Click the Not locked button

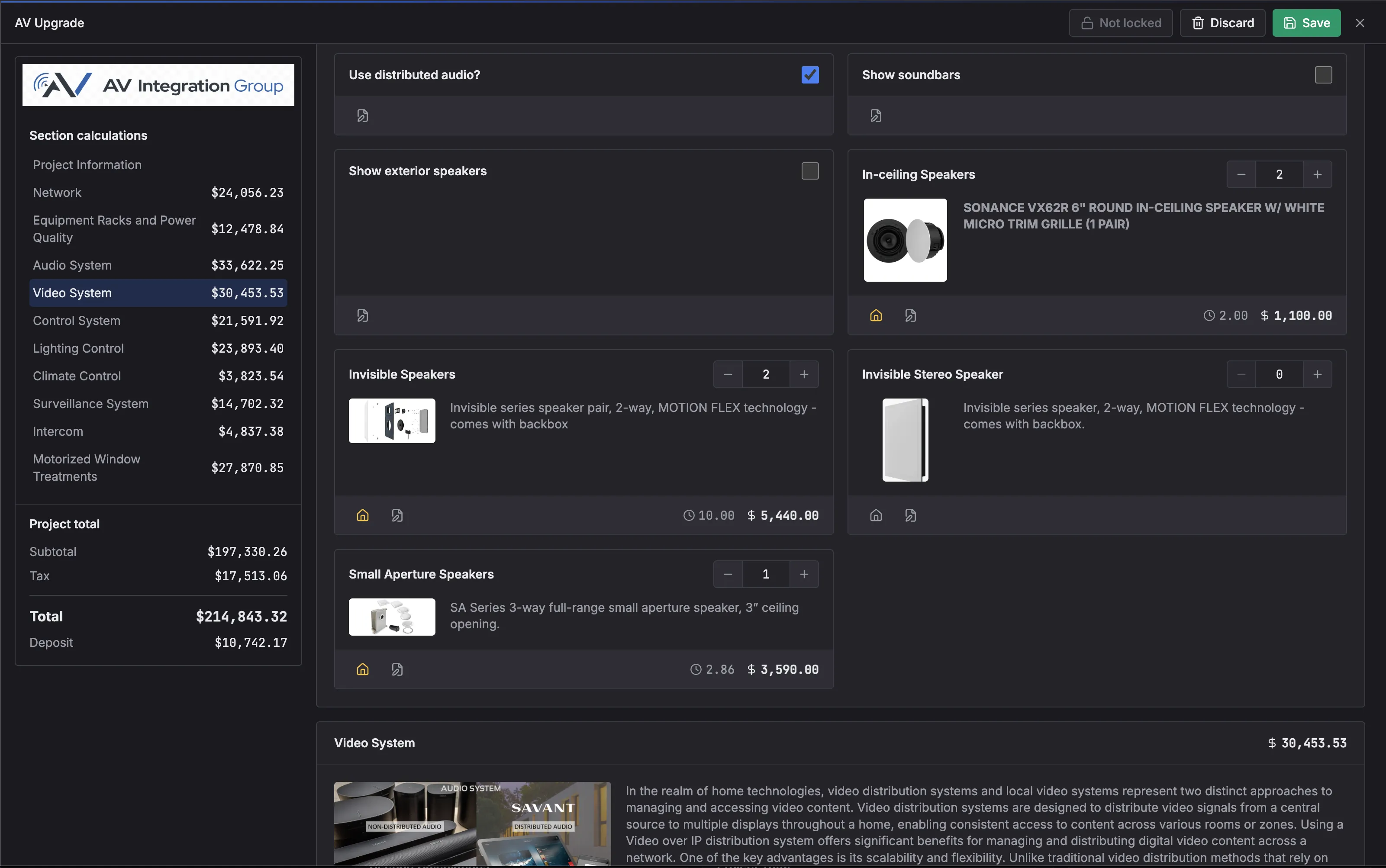[1120, 23]
